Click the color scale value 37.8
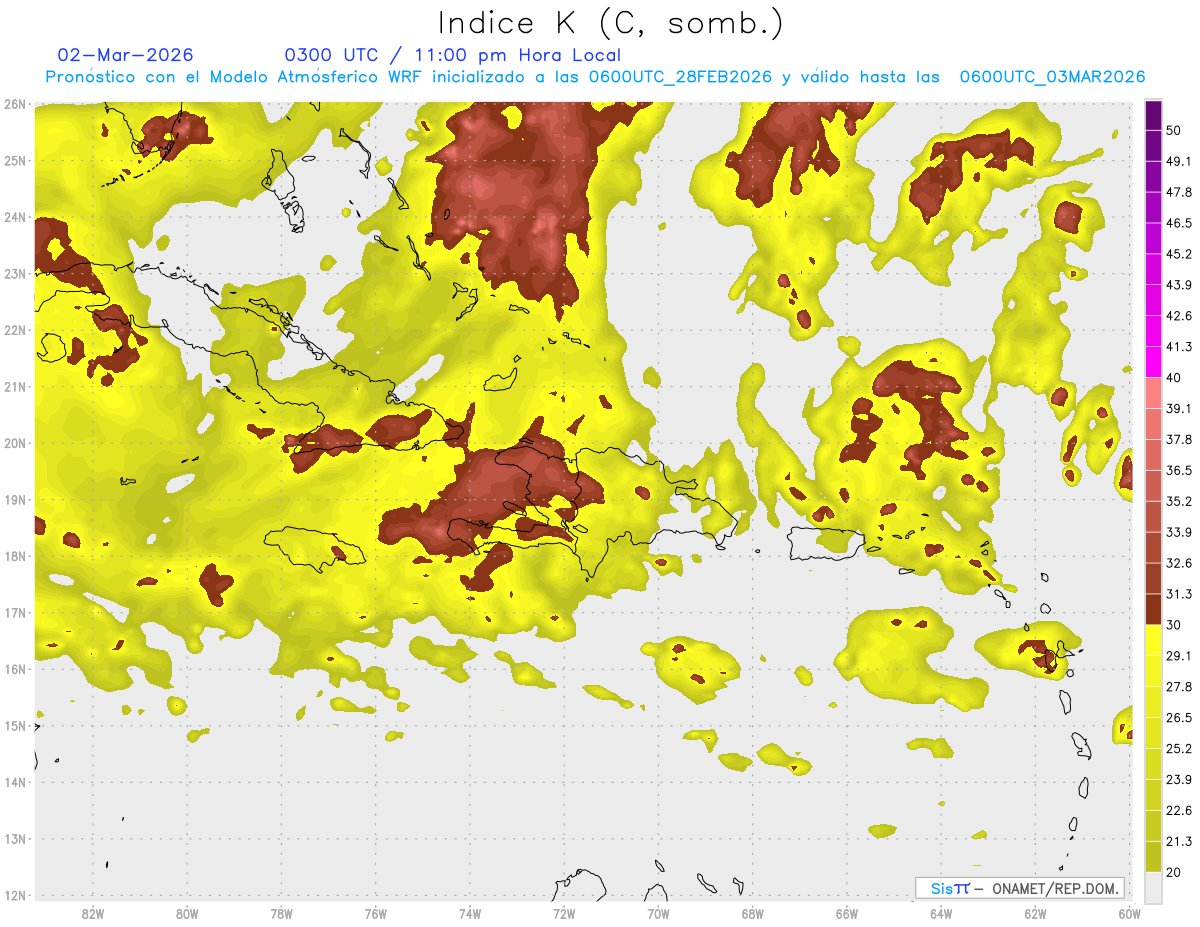Screen dimensions: 1200x927 pyautogui.click(x=1179, y=439)
